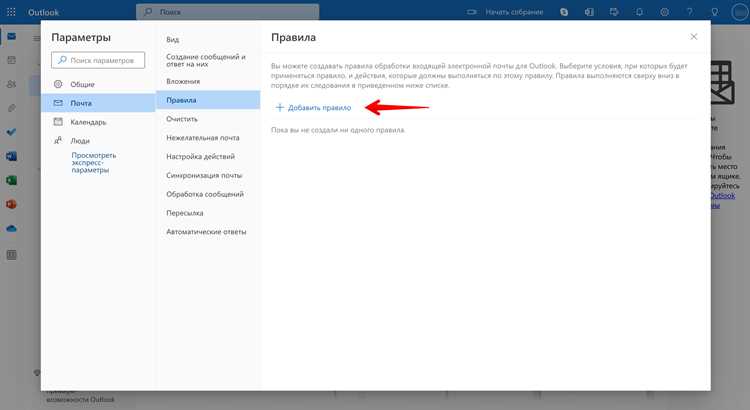This screenshot has width=750, height=410.
Task: Click Начать собрание in header
Action: (x=514, y=12)
